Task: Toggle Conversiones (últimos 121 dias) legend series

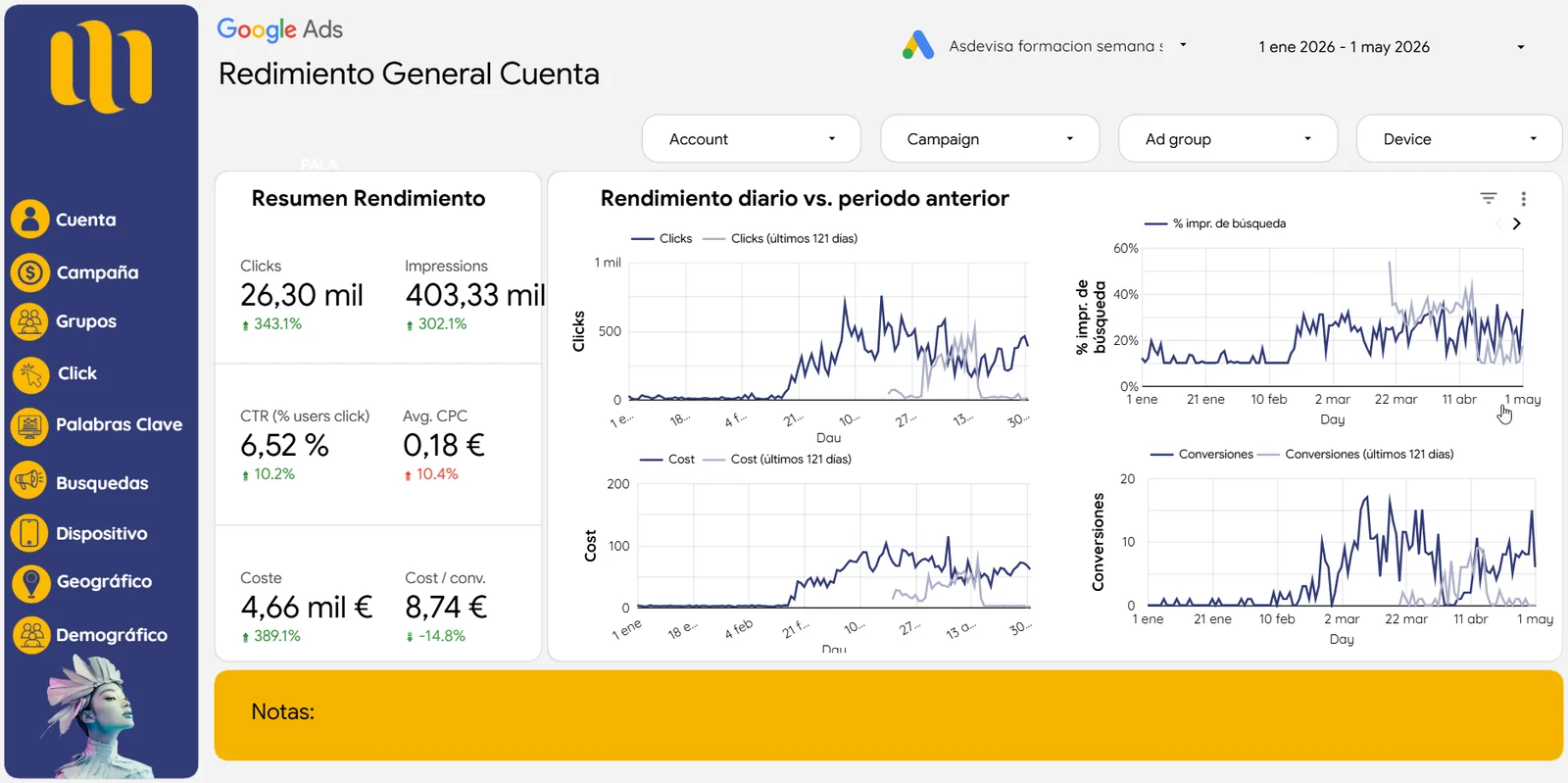Action: click(1355, 454)
